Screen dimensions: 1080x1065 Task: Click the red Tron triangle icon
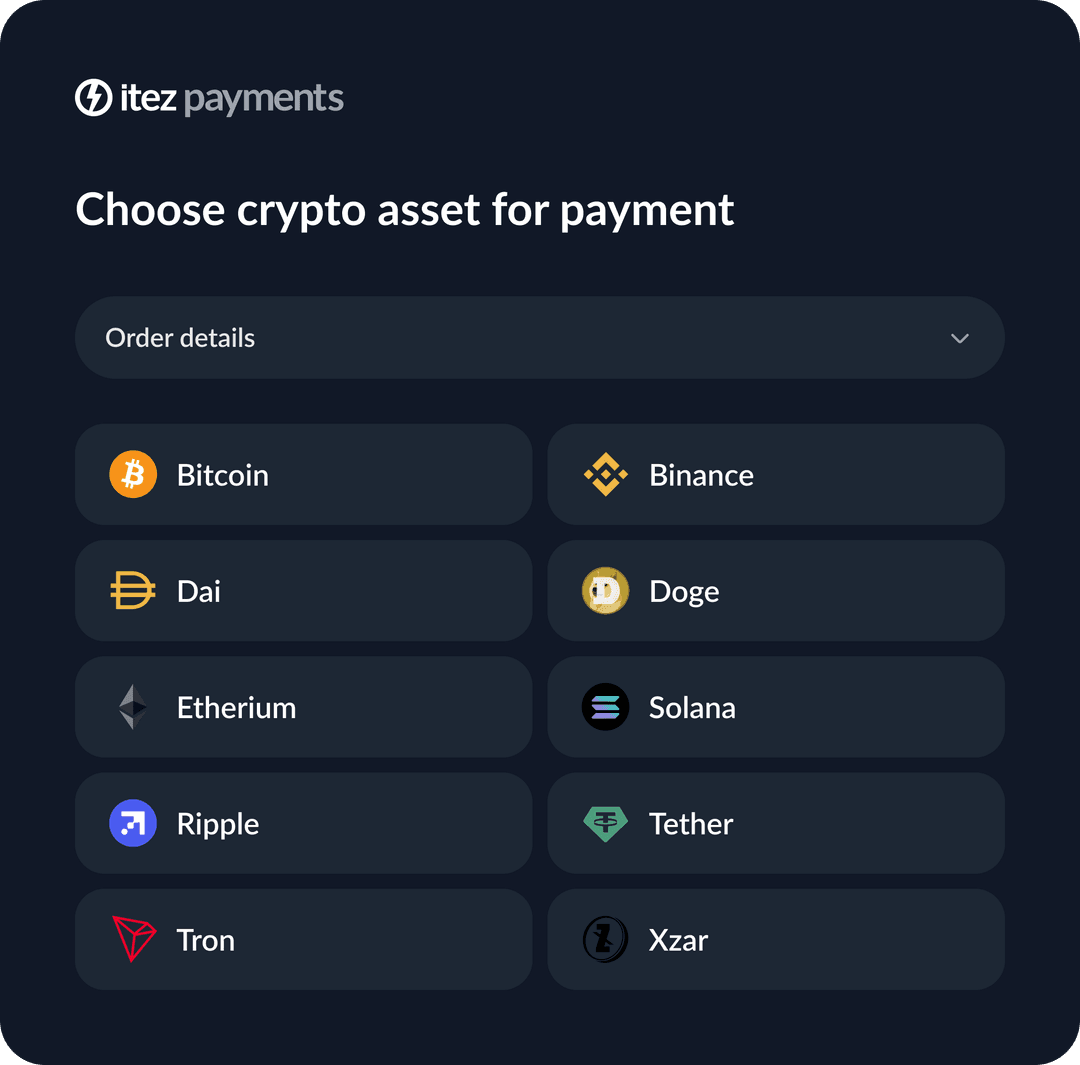point(133,939)
